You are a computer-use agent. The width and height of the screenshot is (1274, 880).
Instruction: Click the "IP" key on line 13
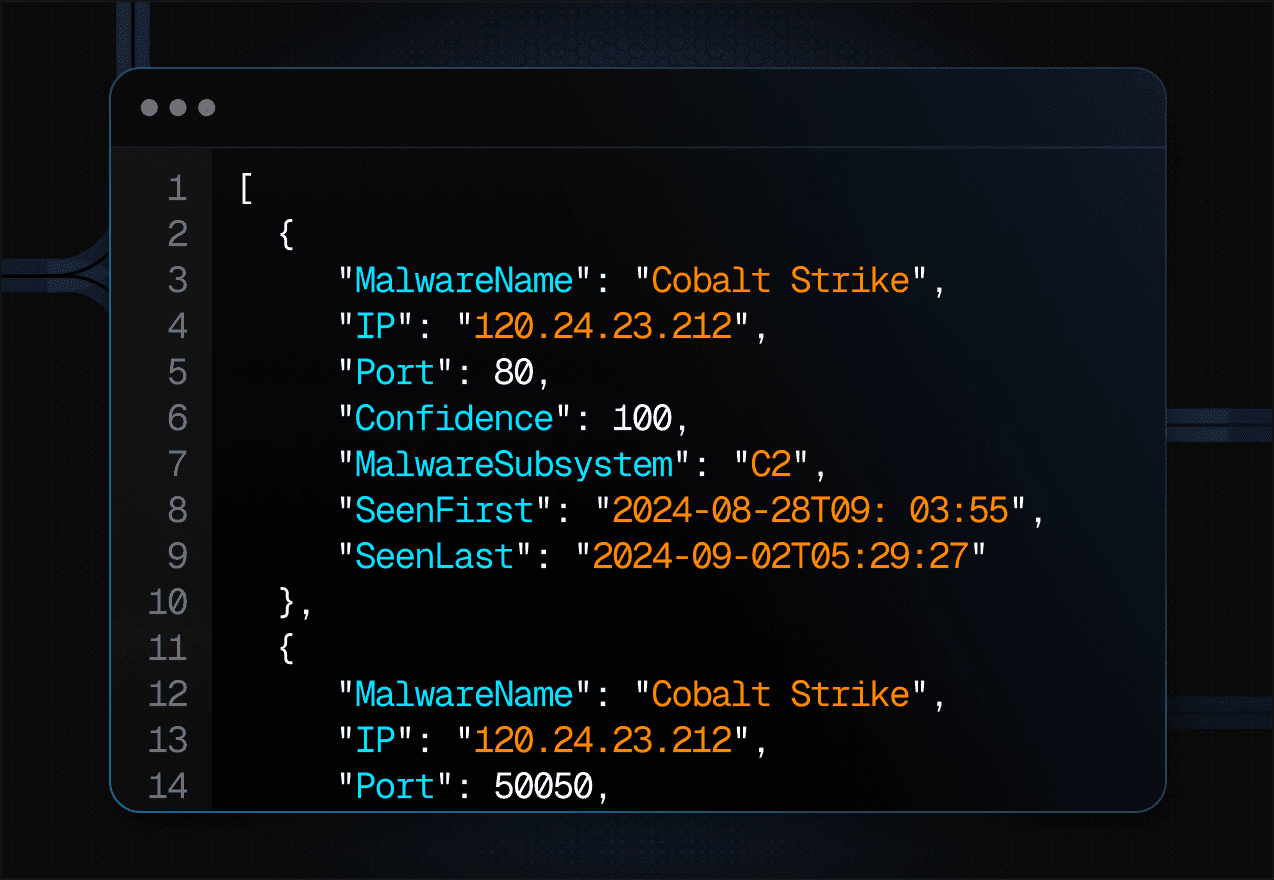coord(376,740)
